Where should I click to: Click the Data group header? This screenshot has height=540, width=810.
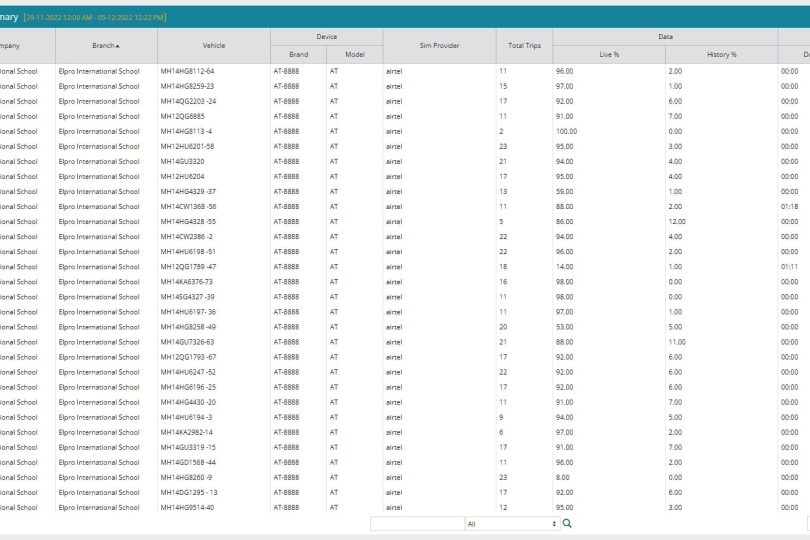(665, 36)
